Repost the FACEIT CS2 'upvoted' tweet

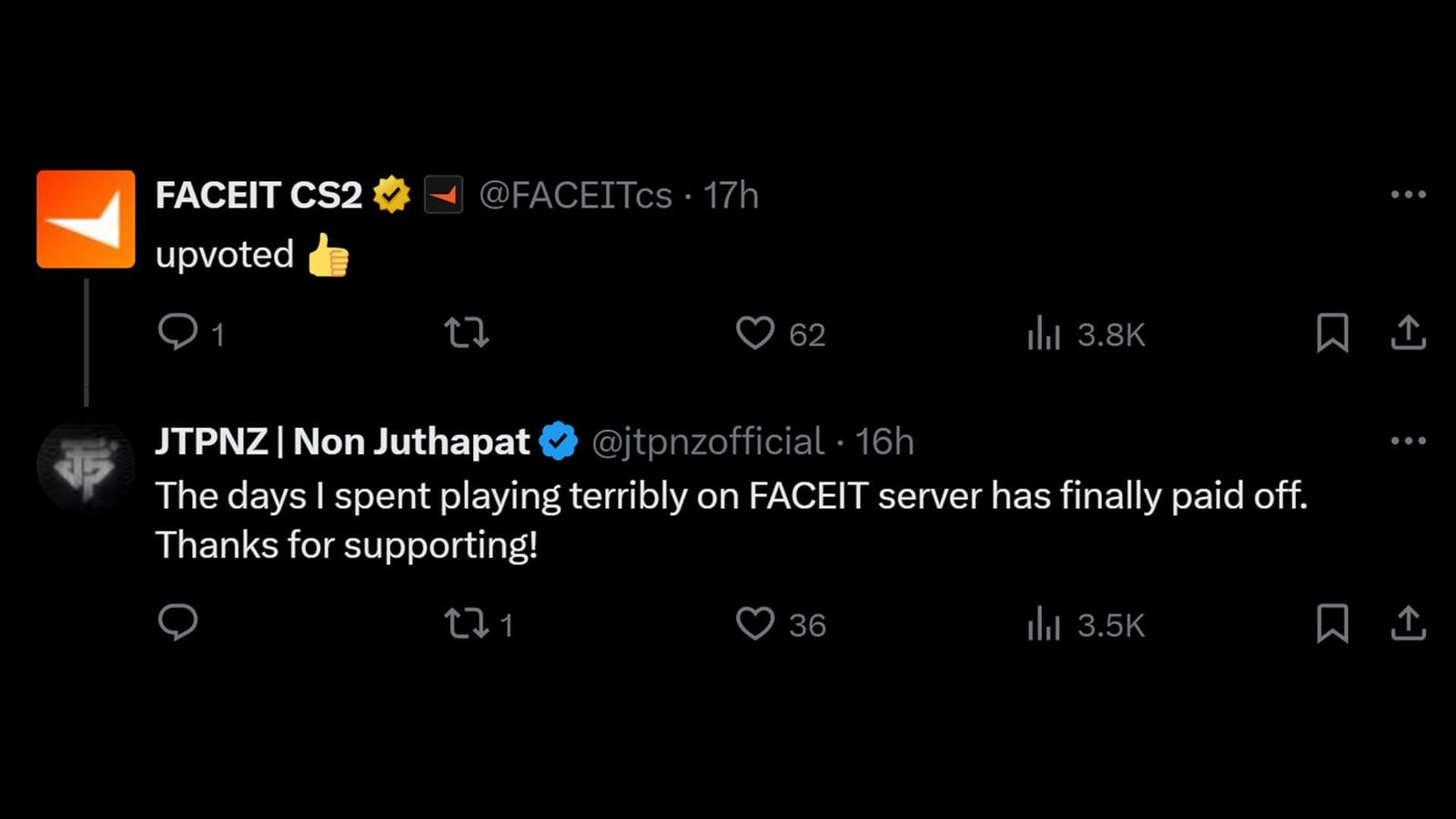(467, 333)
